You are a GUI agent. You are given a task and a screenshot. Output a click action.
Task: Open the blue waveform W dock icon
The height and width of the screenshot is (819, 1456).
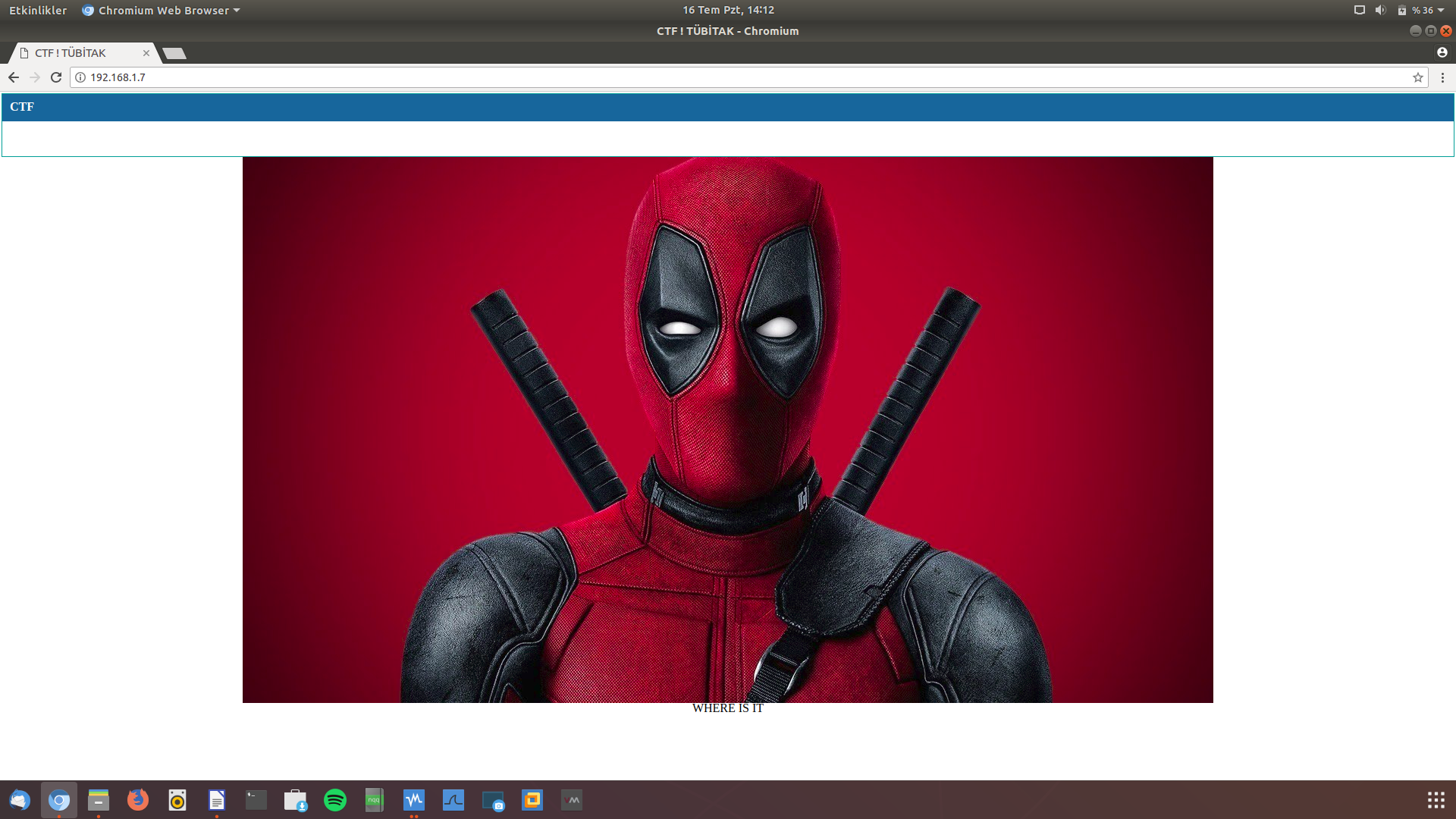coord(414,800)
